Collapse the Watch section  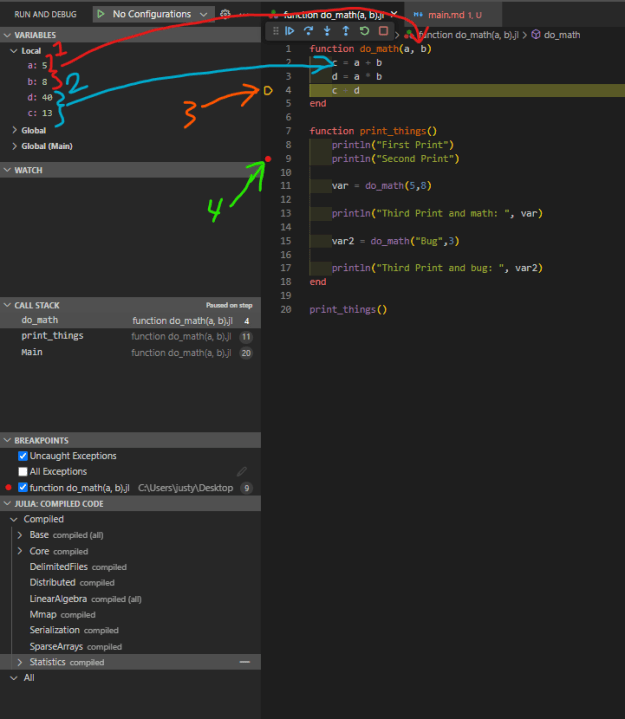point(7,170)
